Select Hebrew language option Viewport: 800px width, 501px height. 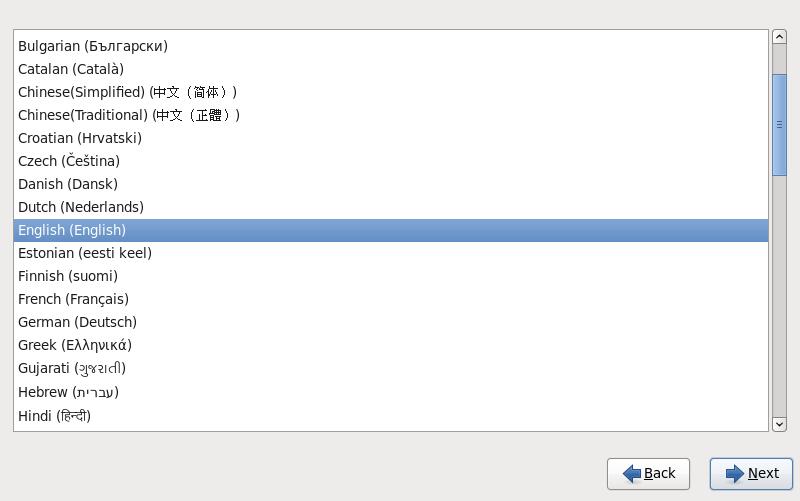click(68, 392)
